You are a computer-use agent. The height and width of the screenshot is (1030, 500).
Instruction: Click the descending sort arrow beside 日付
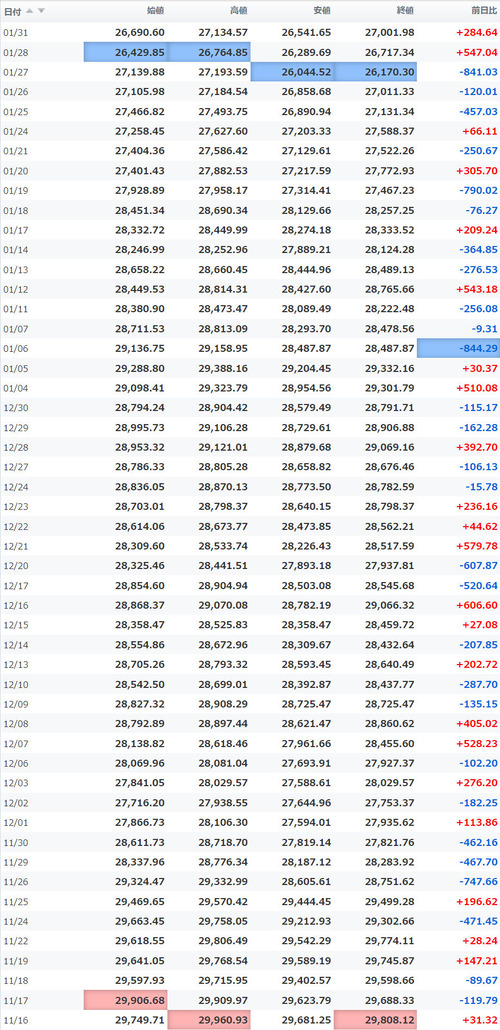coord(41,11)
